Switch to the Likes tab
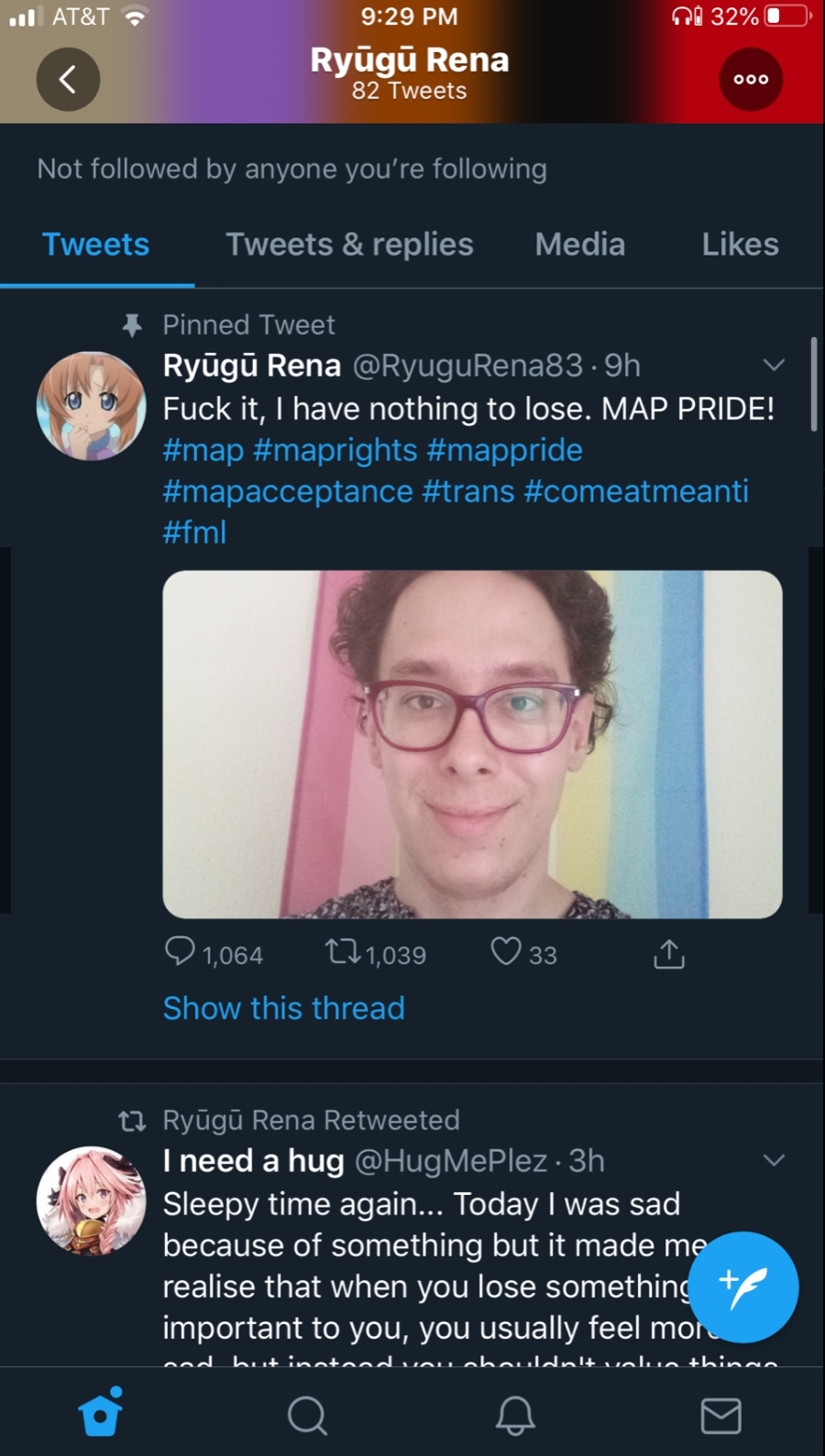Screen dimensions: 825x1456 pos(740,245)
